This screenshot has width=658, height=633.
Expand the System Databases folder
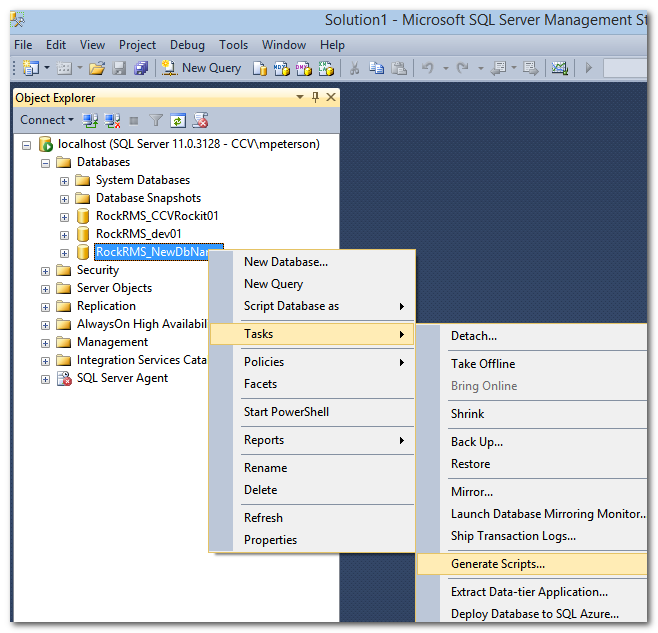pyautogui.click(x=64, y=181)
